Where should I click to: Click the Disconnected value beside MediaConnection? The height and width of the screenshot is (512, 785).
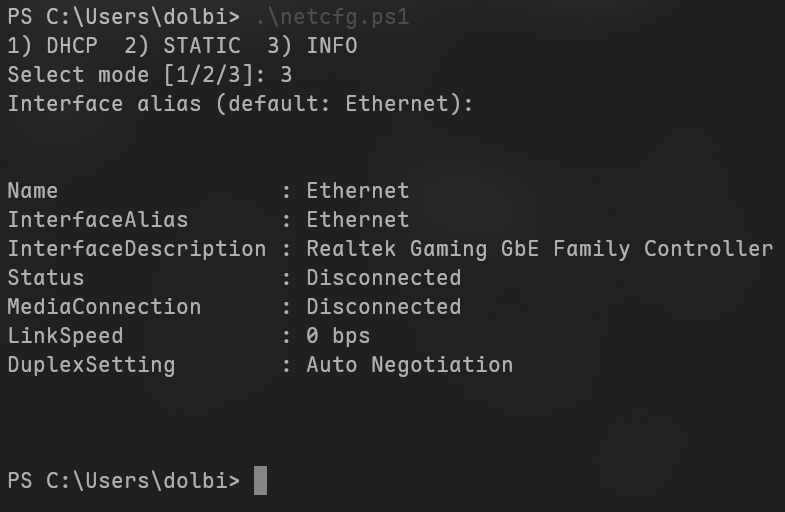383,307
